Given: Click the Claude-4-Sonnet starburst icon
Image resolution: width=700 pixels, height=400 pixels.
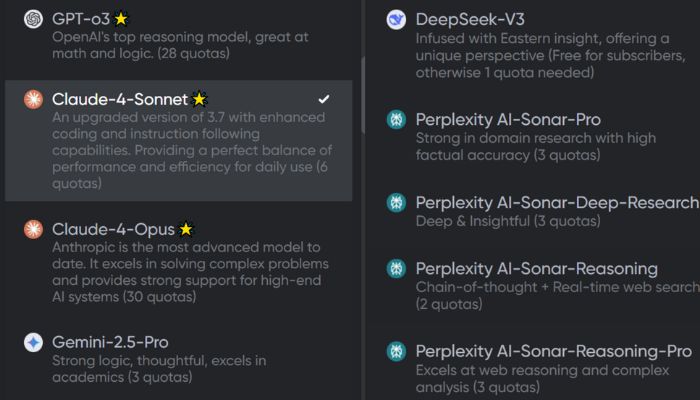Looking at the screenshot, I should point(33,99).
